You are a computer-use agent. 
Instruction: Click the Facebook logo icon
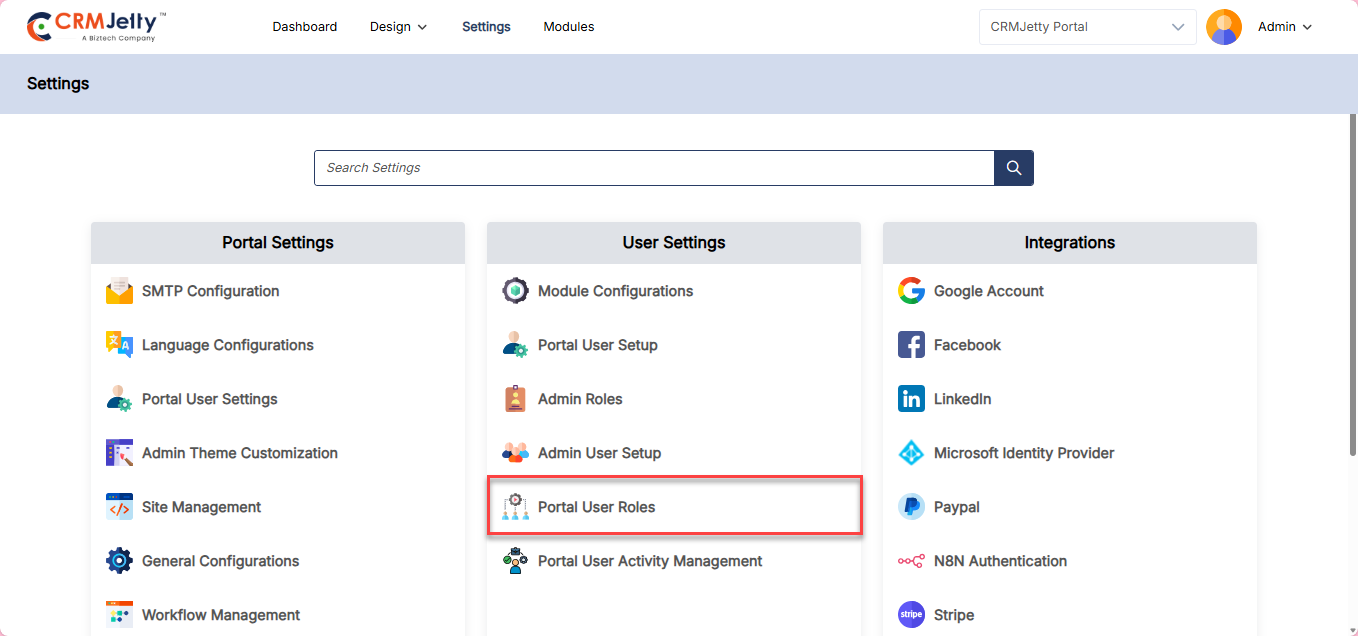click(x=911, y=345)
